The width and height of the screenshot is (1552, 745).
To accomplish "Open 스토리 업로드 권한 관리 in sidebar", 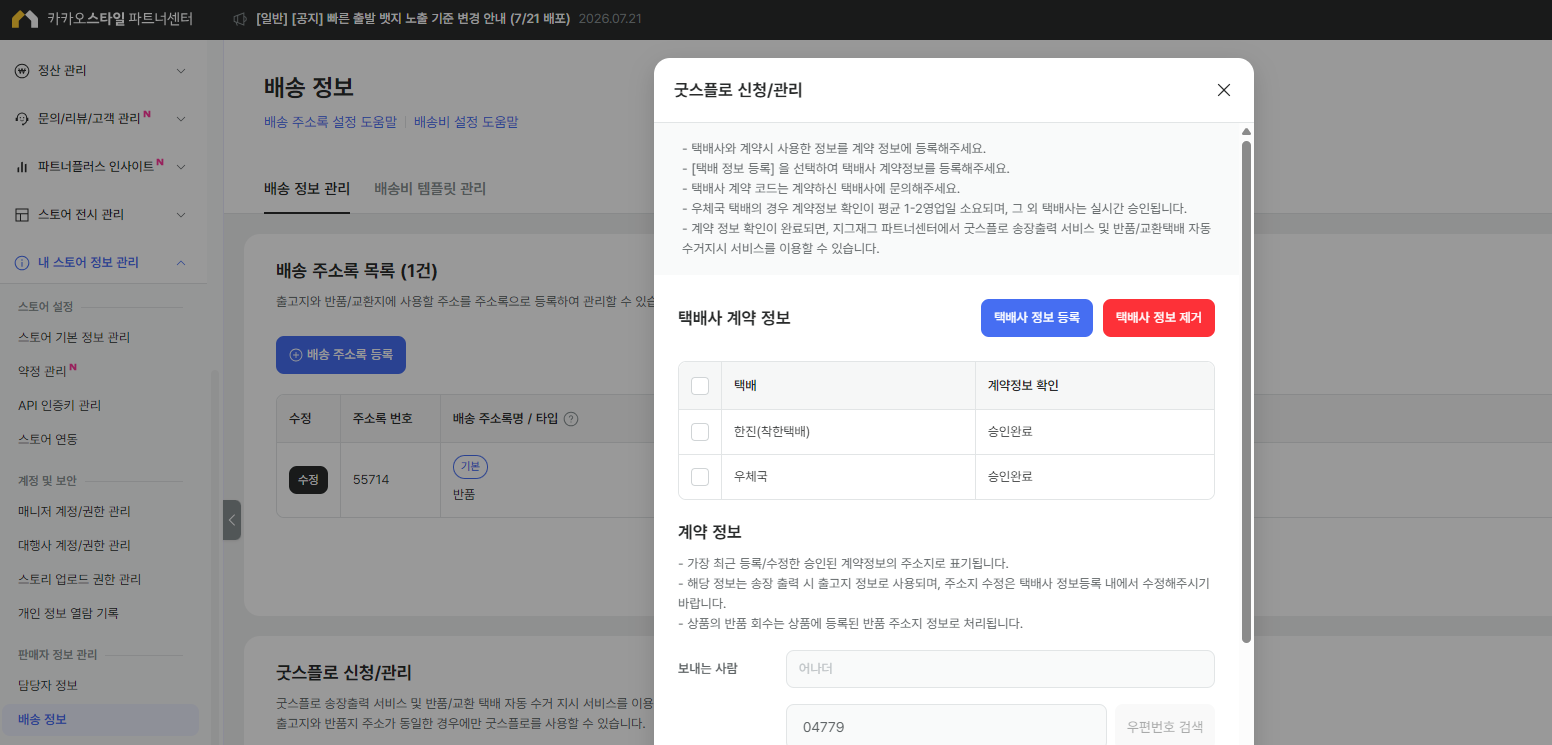I will point(80,580).
